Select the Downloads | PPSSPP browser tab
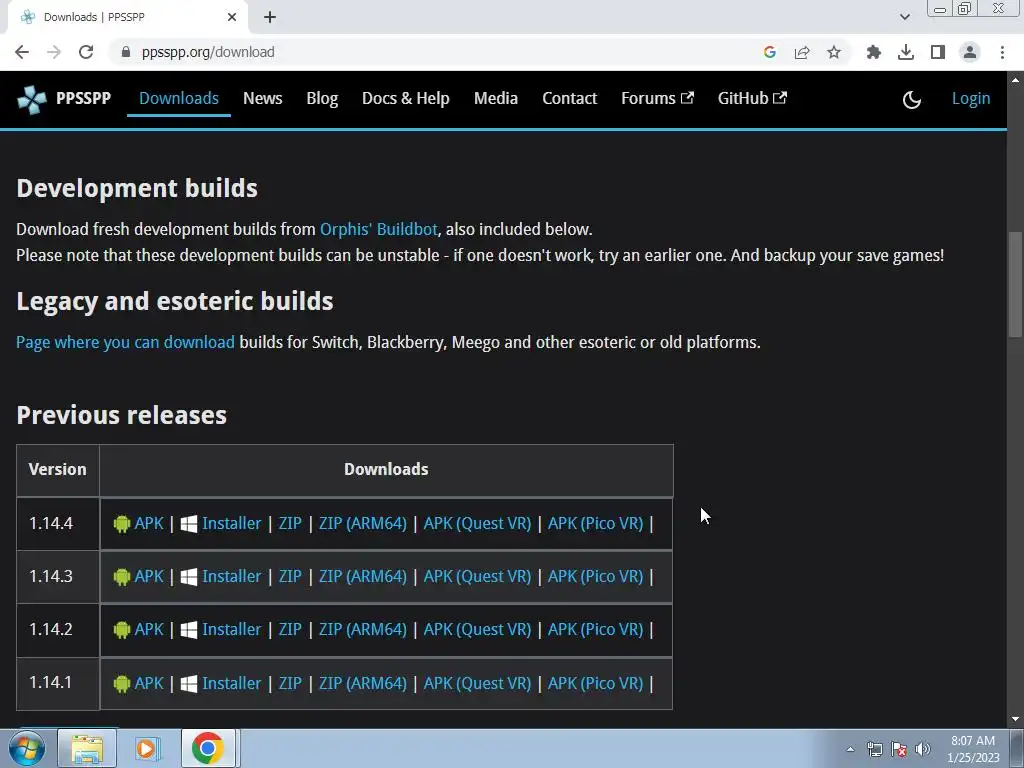This screenshot has width=1024, height=768. pyautogui.click(x=127, y=17)
